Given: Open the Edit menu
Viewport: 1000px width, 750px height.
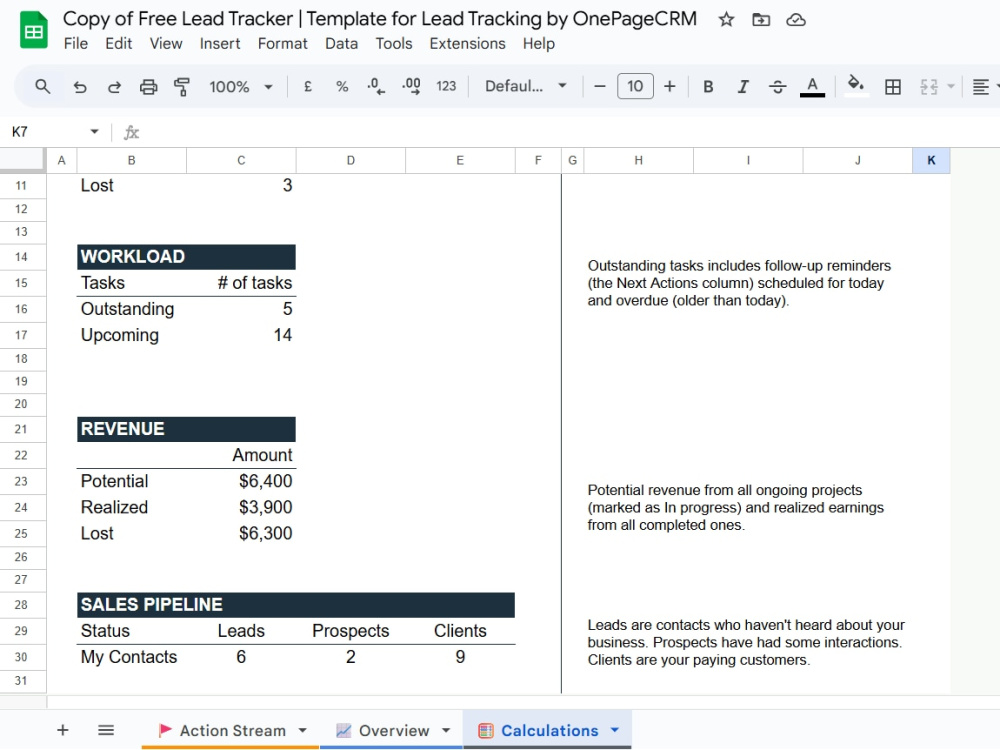Looking at the screenshot, I should coord(119,43).
